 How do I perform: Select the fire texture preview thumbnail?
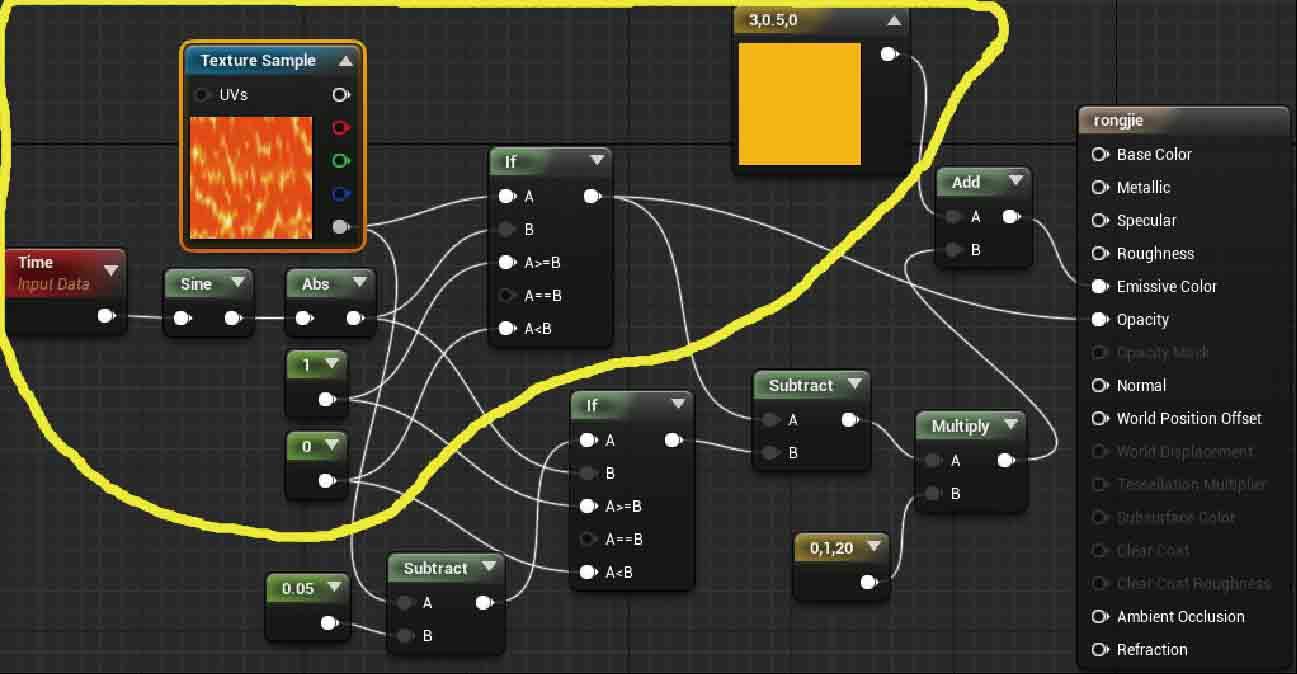tap(251, 178)
